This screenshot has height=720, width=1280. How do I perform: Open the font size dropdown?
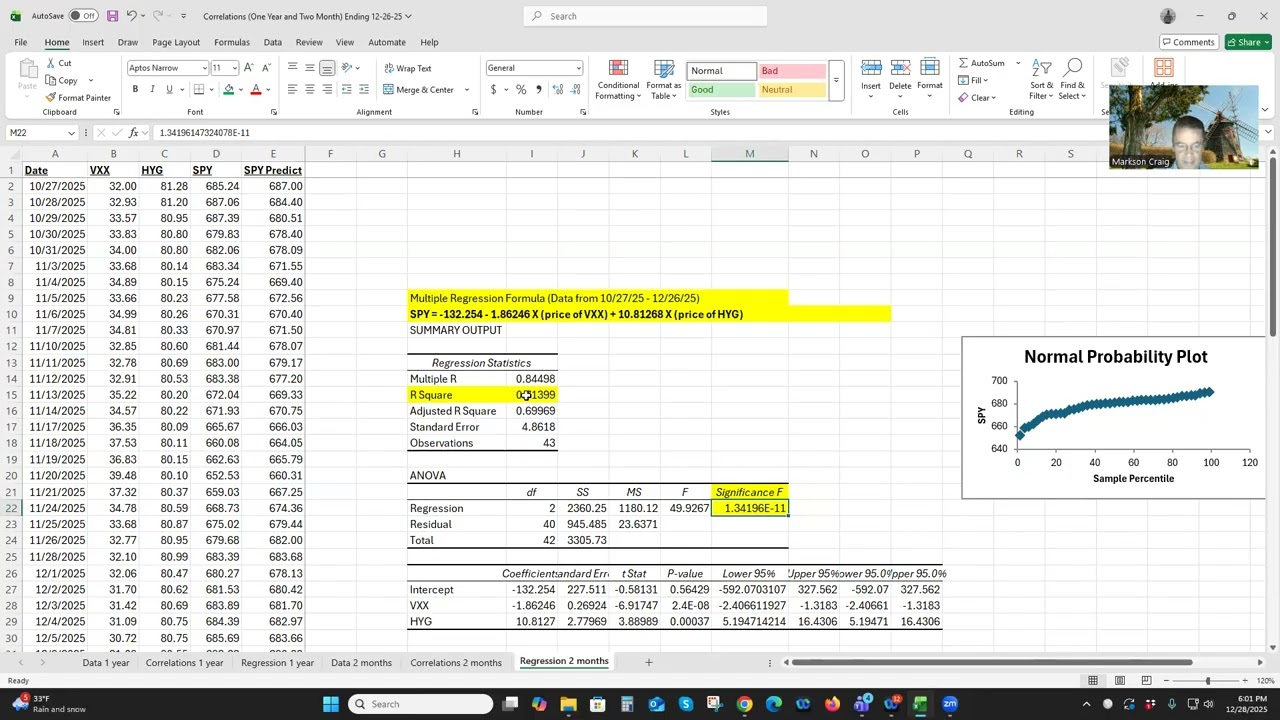(x=235, y=68)
